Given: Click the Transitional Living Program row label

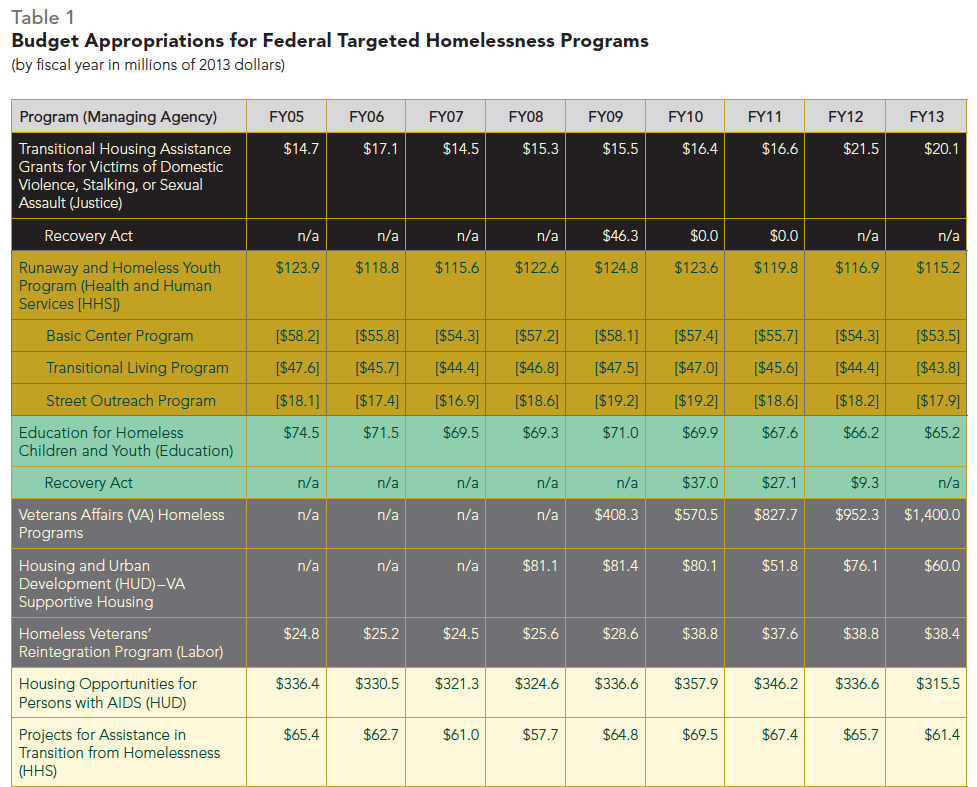Looking at the screenshot, I should (137, 368).
